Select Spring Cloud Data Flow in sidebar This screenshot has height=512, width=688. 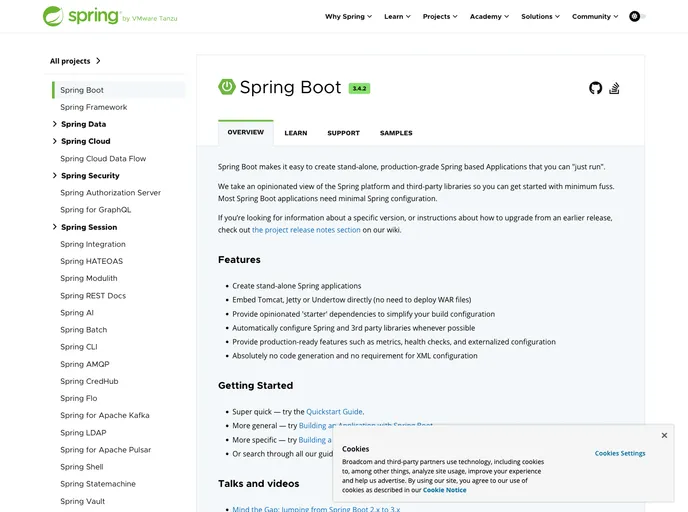pyautogui.click(x=103, y=159)
